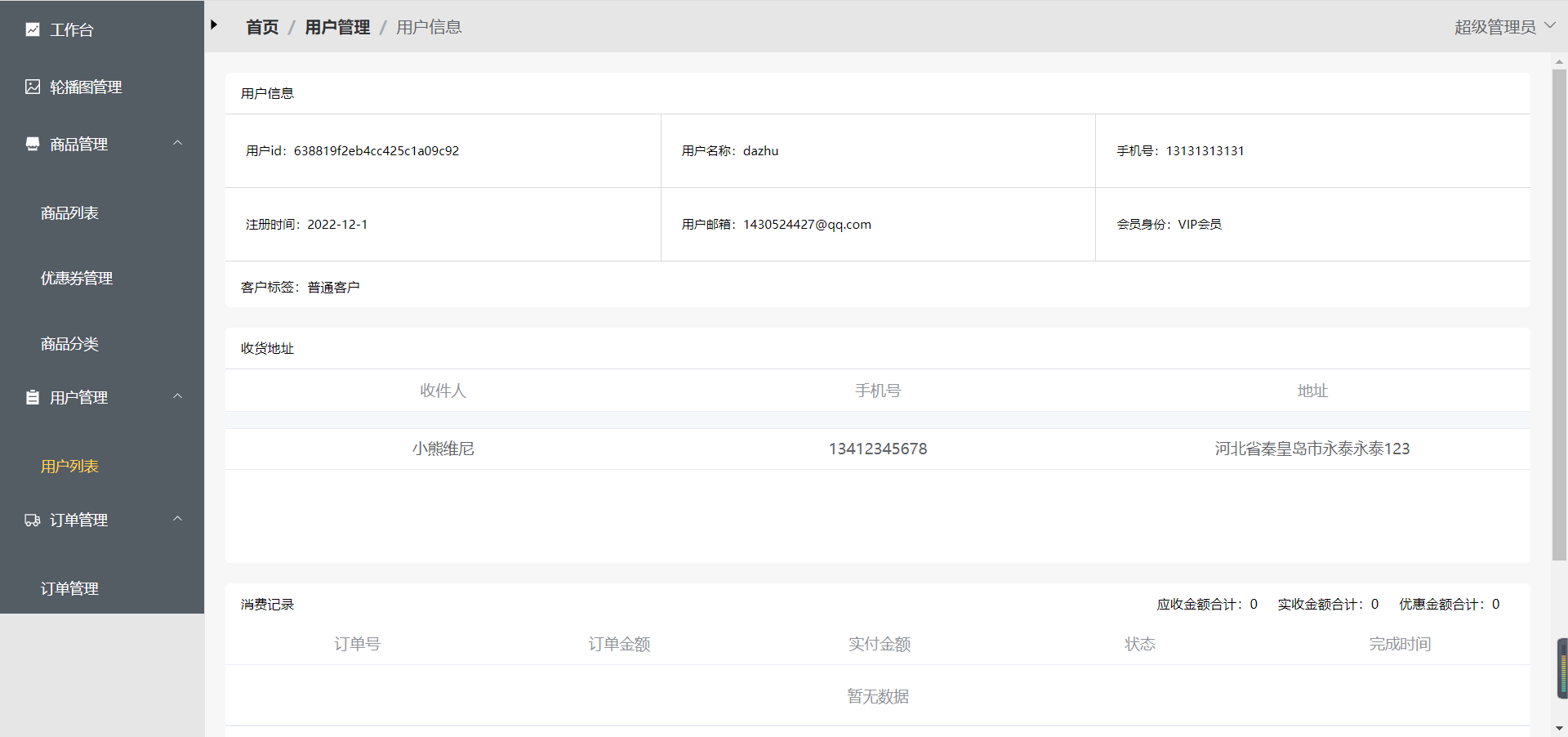Image resolution: width=1568 pixels, height=737 pixels.
Task: Click the 收货地址 section title
Action: (x=267, y=349)
